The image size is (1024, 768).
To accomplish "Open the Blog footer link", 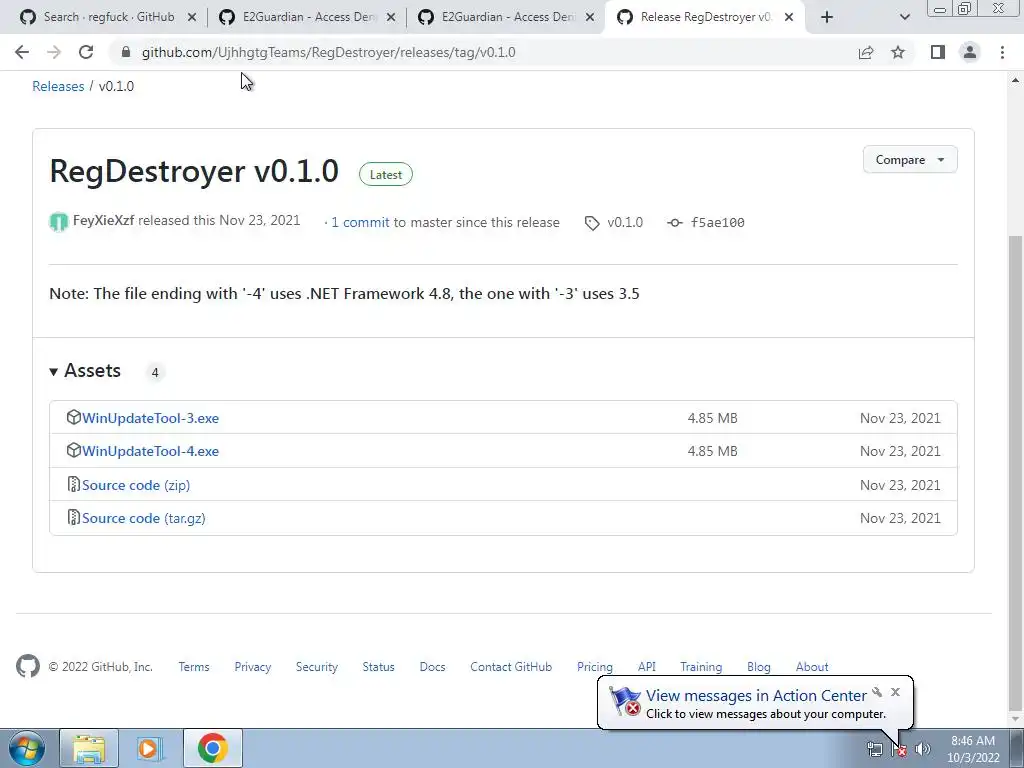I will (759, 667).
